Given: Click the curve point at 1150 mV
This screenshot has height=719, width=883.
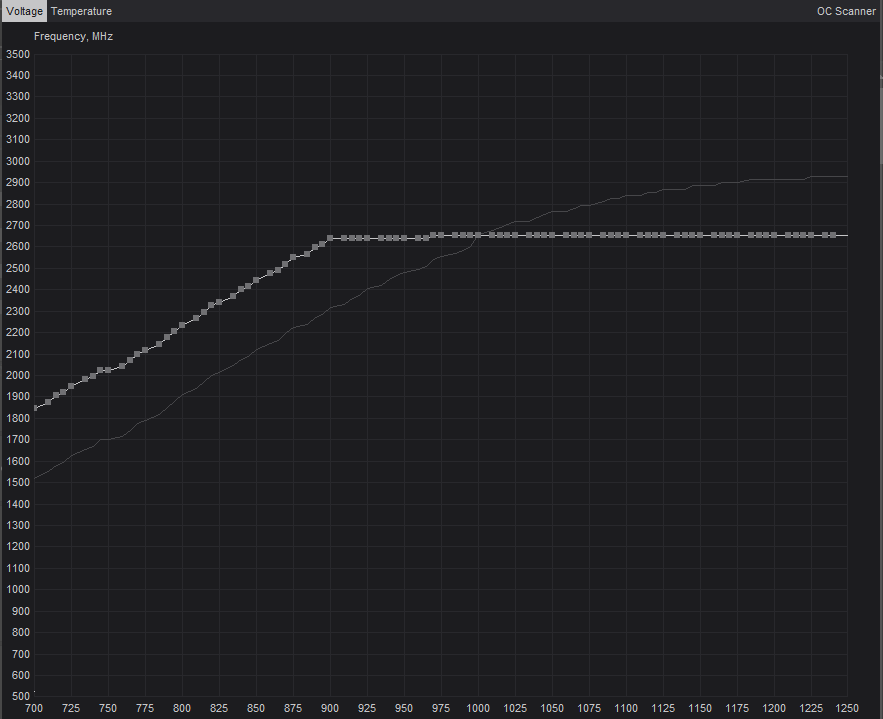Looking at the screenshot, I should 700,235.
